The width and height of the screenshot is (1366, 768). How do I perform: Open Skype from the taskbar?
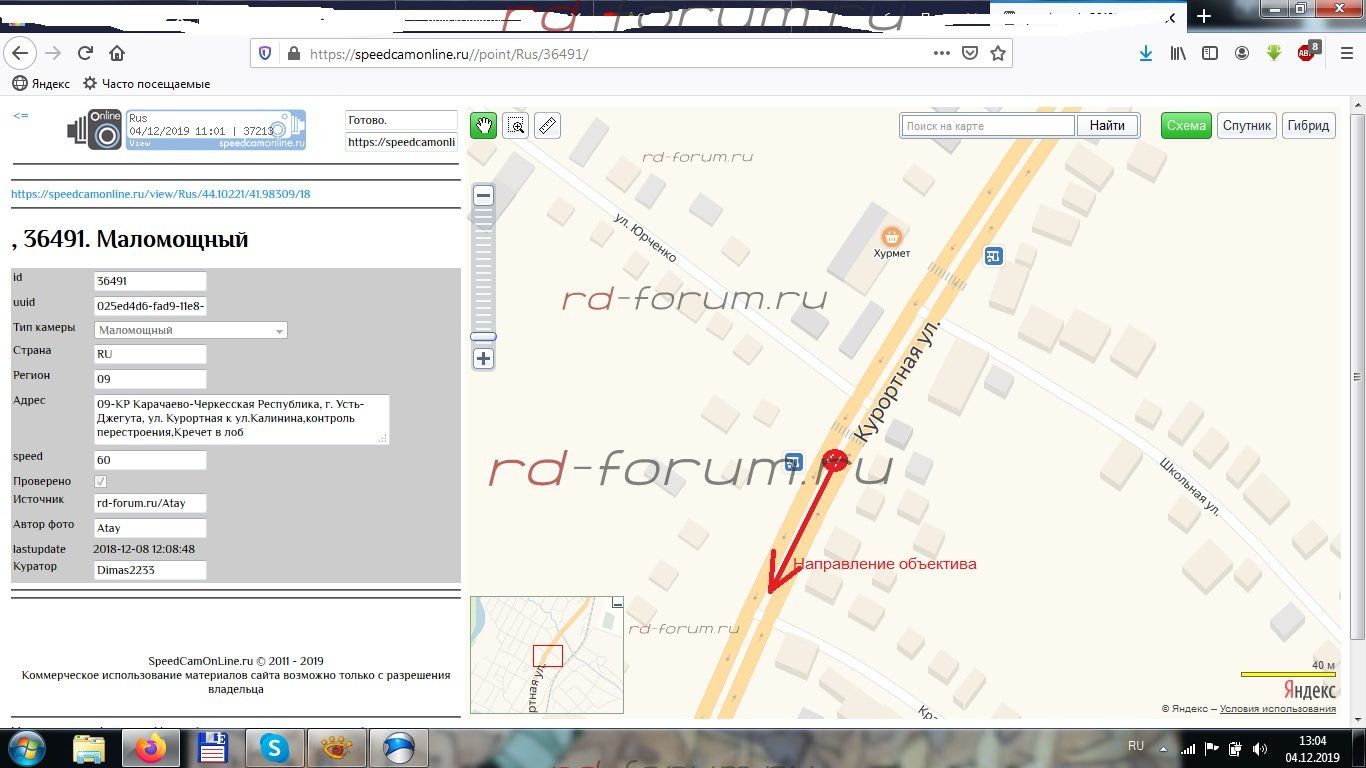tap(273, 747)
